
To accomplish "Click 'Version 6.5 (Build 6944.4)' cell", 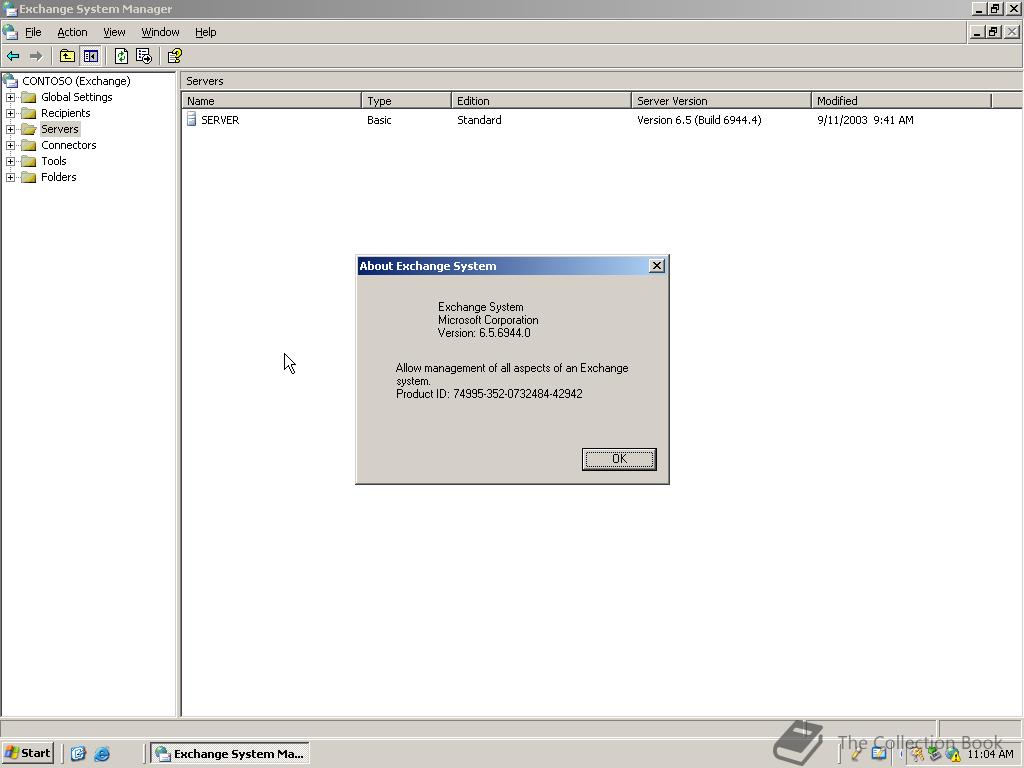I will click(699, 120).
